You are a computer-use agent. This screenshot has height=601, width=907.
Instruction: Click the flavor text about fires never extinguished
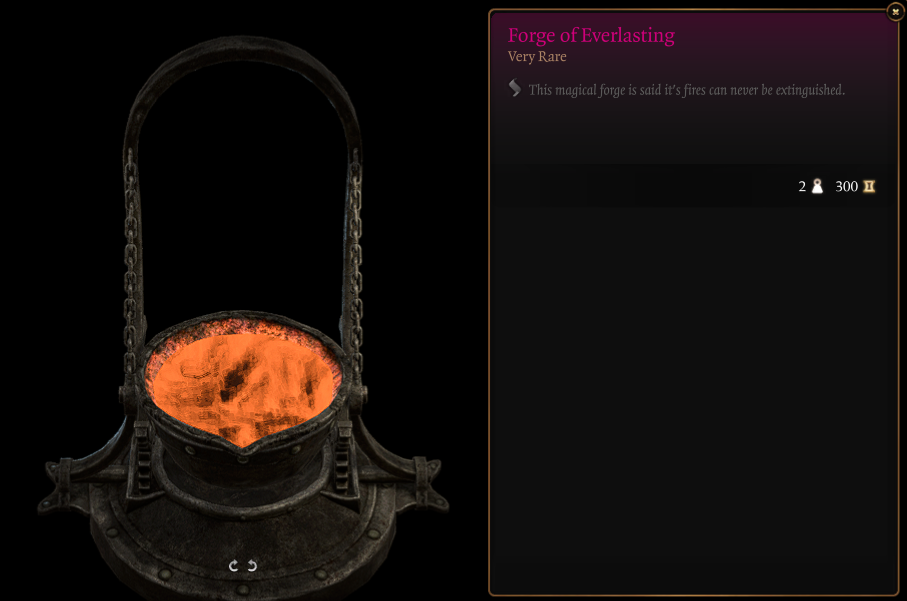(x=687, y=90)
